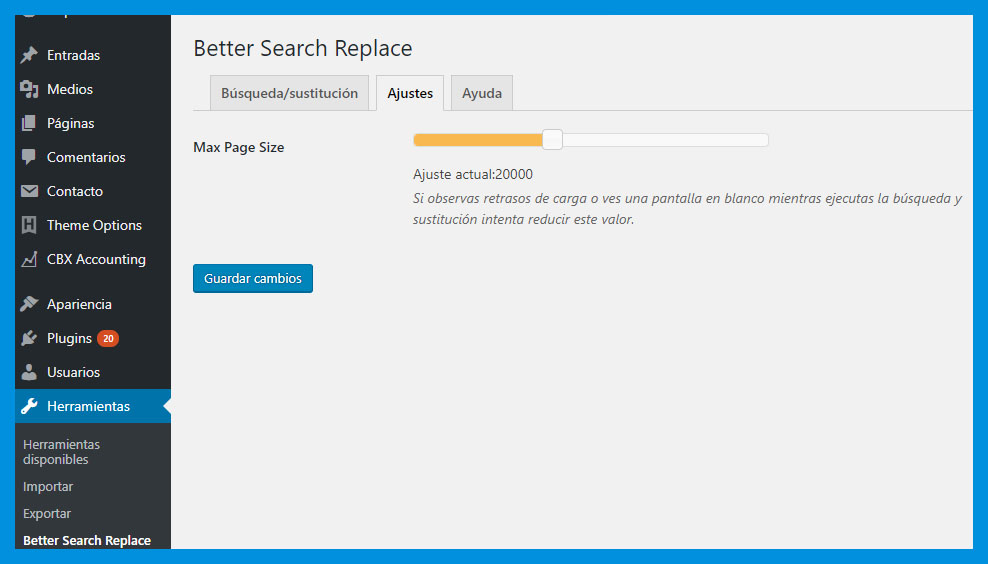Click the 'Better Search Replace' page heading
Viewport: 988px width, 564px height.
pyautogui.click(x=302, y=49)
